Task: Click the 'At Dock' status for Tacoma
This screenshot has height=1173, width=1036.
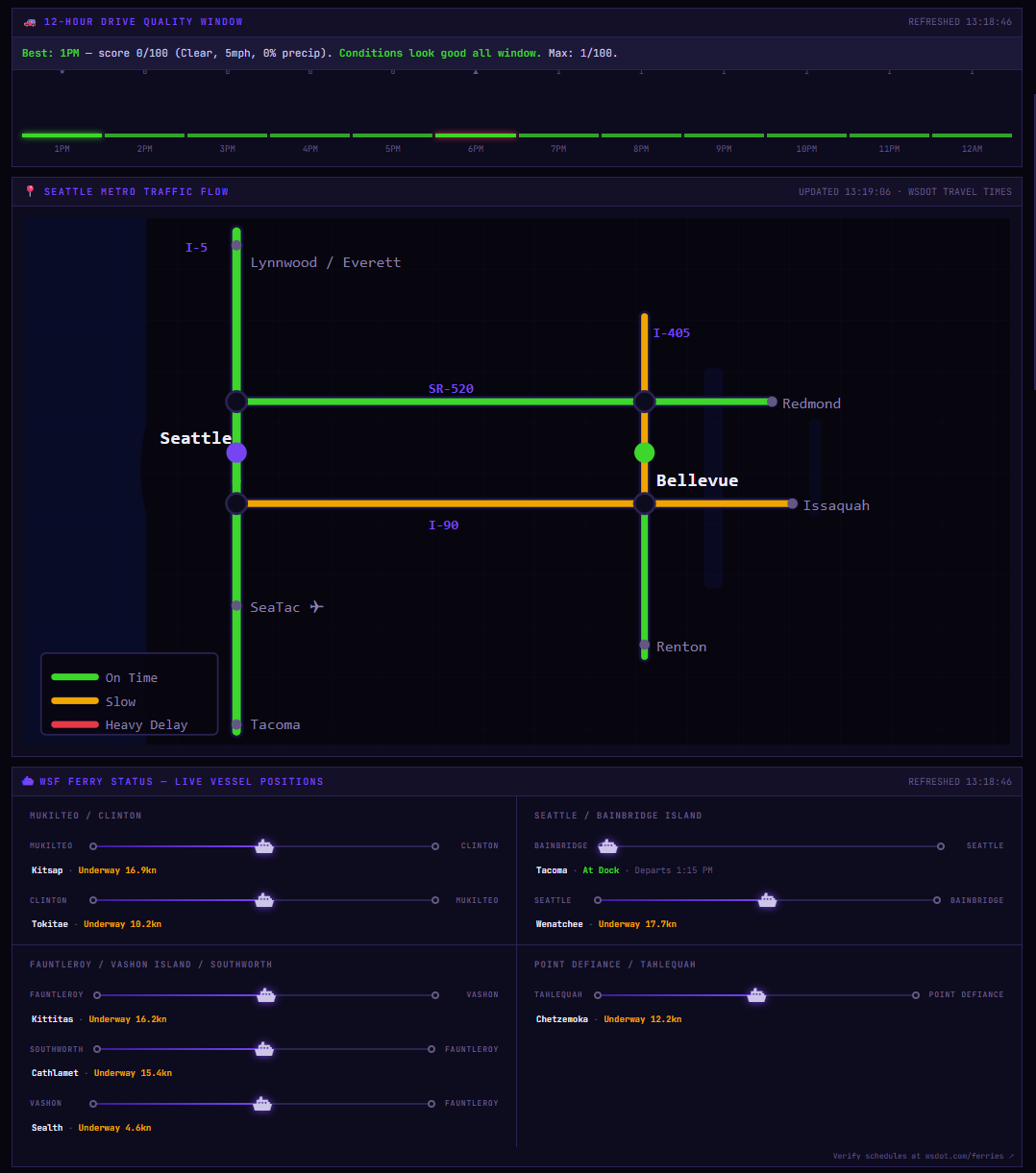Action: [x=601, y=870]
